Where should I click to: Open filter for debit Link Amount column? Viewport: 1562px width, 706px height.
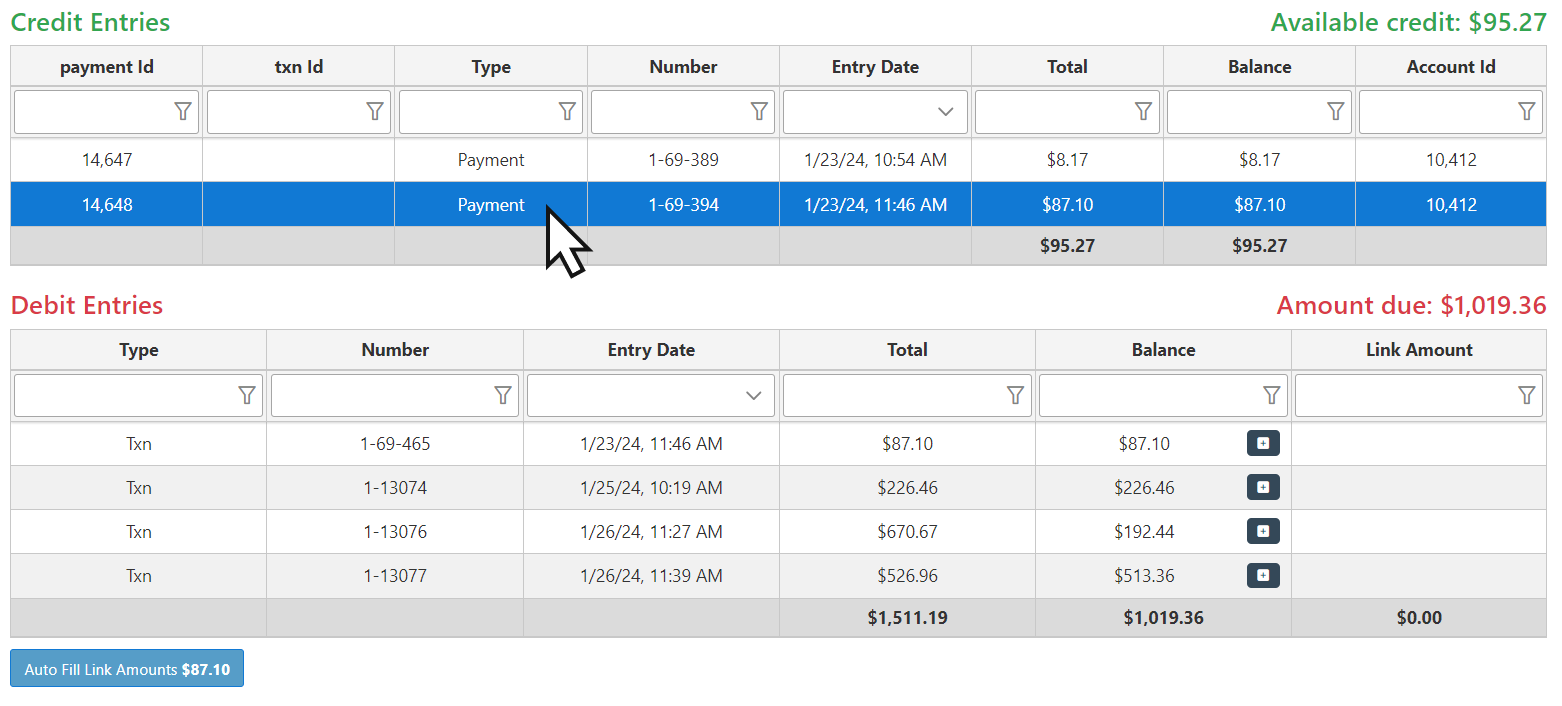tap(1527, 396)
